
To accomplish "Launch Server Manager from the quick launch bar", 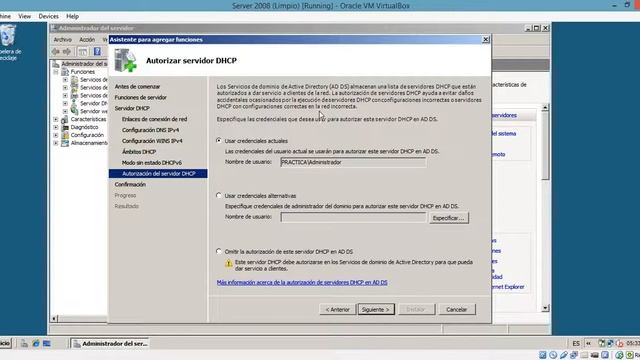I will (x=24, y=344).
